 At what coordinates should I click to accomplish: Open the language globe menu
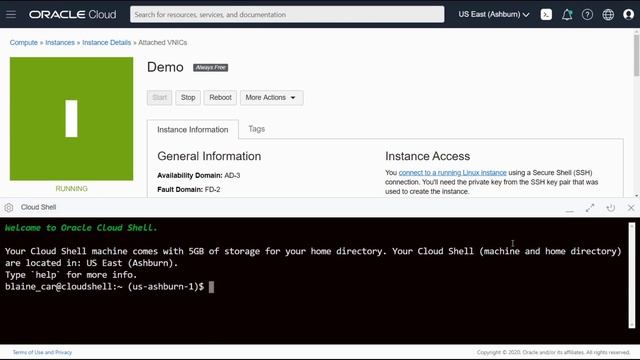(608, 15)
